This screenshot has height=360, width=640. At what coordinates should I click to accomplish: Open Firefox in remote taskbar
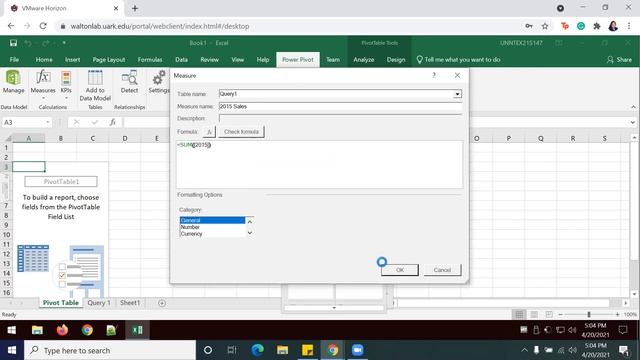coord(62,330)
